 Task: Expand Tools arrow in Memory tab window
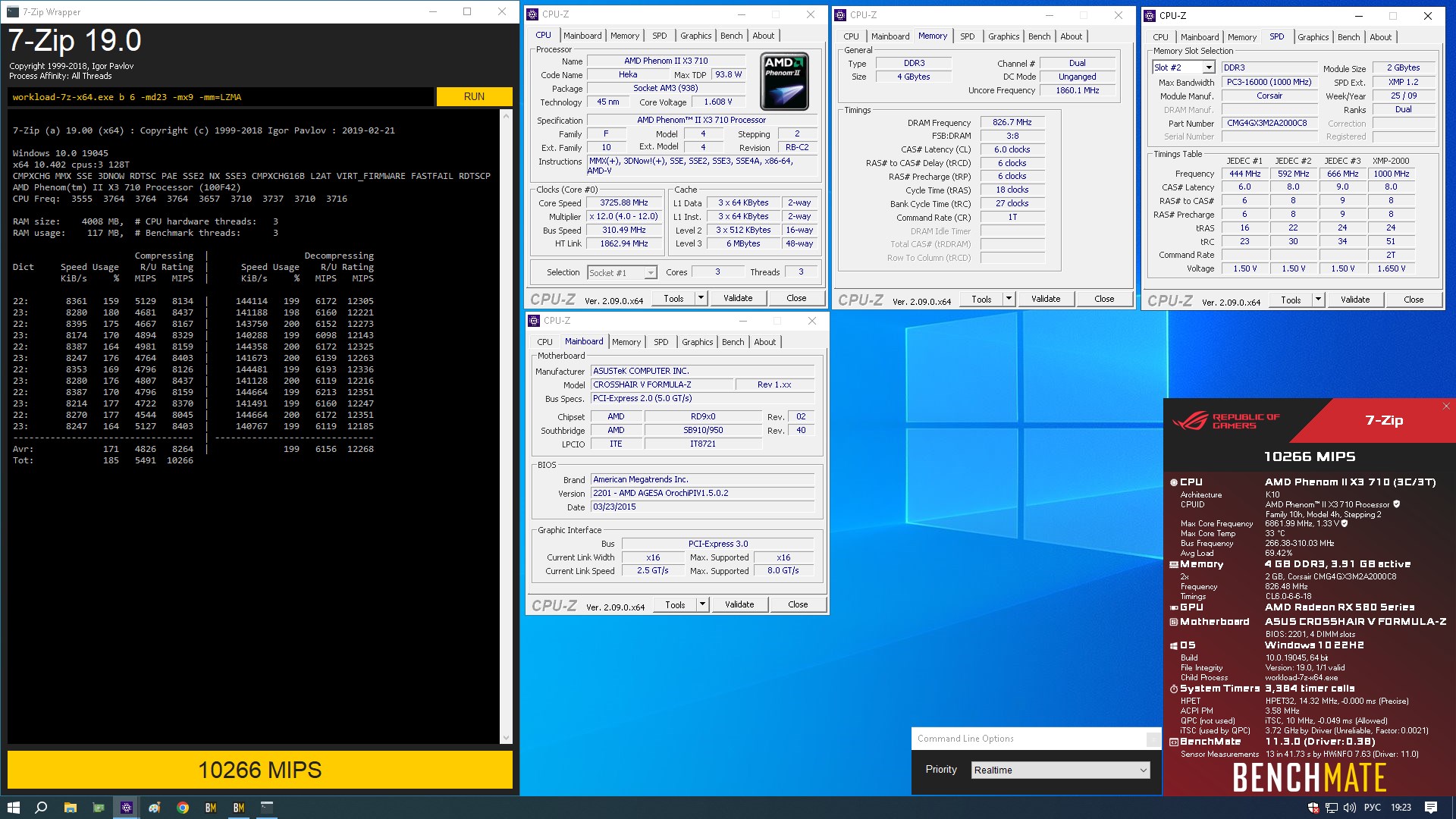coord(1009,299)
